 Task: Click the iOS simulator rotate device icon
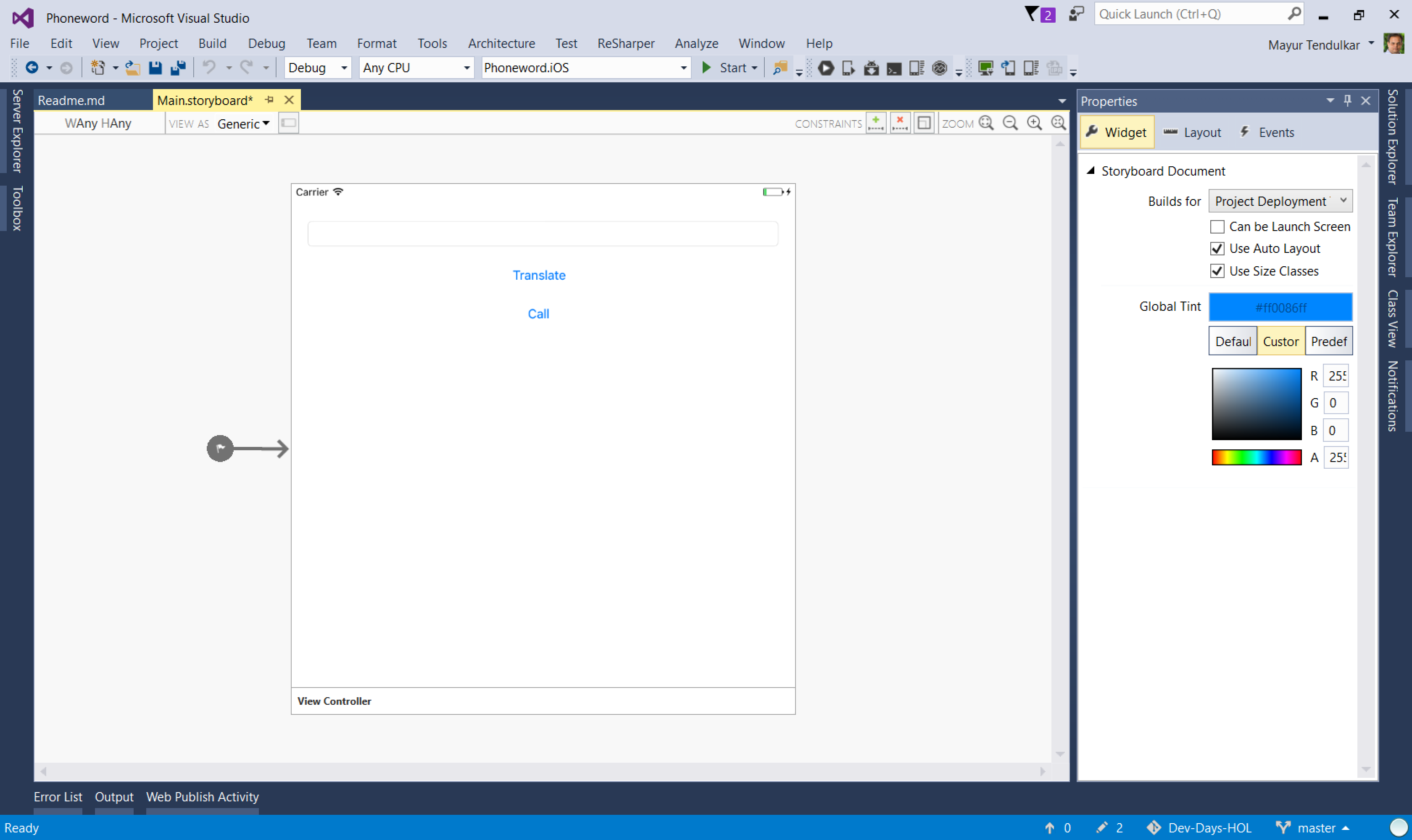click(1008, 68)
